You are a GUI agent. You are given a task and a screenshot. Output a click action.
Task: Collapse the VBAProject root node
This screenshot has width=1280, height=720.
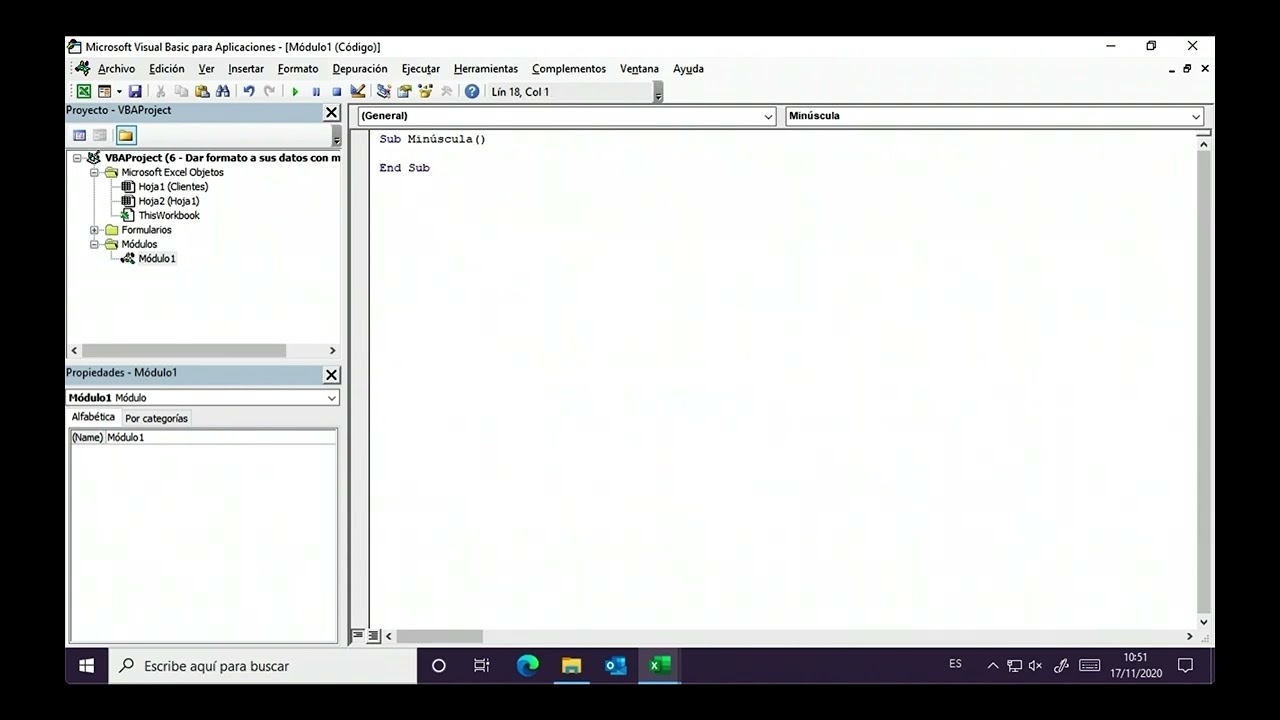coord(78,158)
